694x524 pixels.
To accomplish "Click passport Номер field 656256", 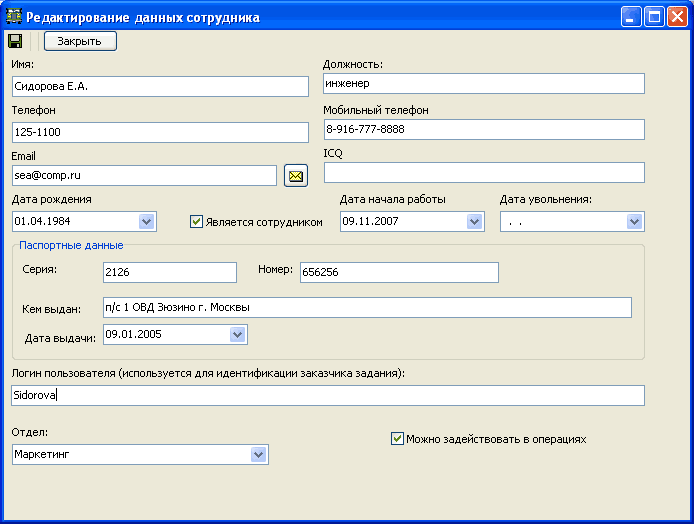I will [399, 272].
